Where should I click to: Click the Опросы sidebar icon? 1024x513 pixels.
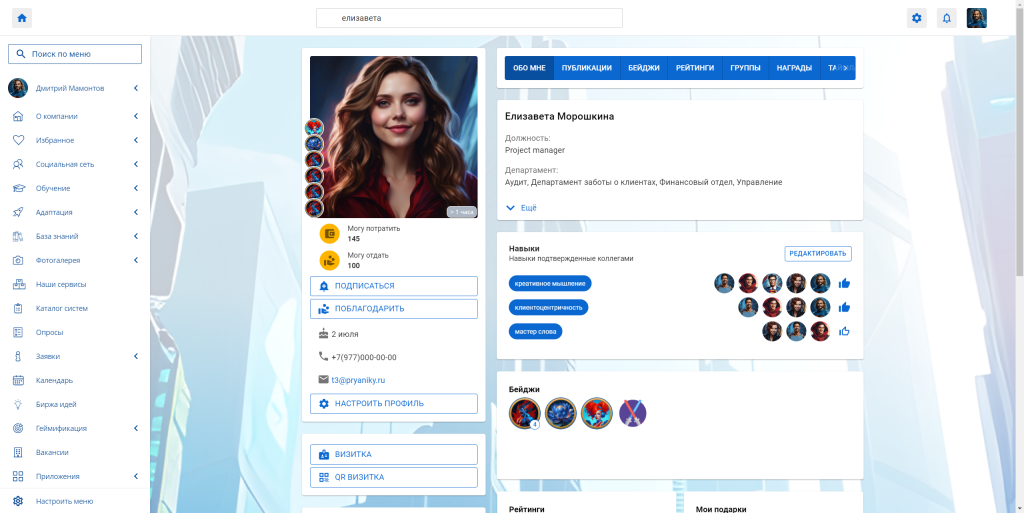pyautogui.click(x=18, y=332)
